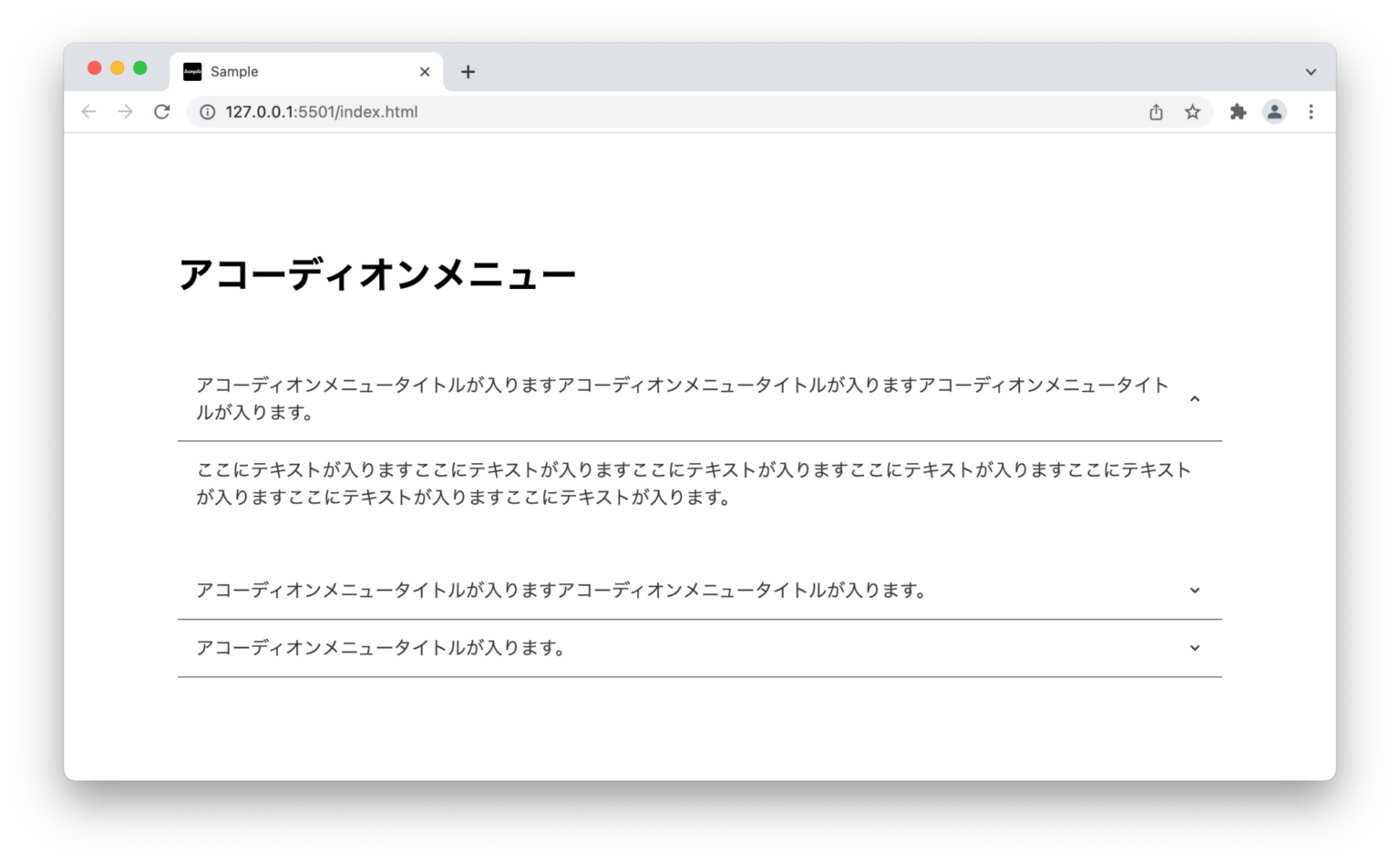Click the browser reload icon
The height and width of the screenshot is (865, 1400).
pos(162,111)
